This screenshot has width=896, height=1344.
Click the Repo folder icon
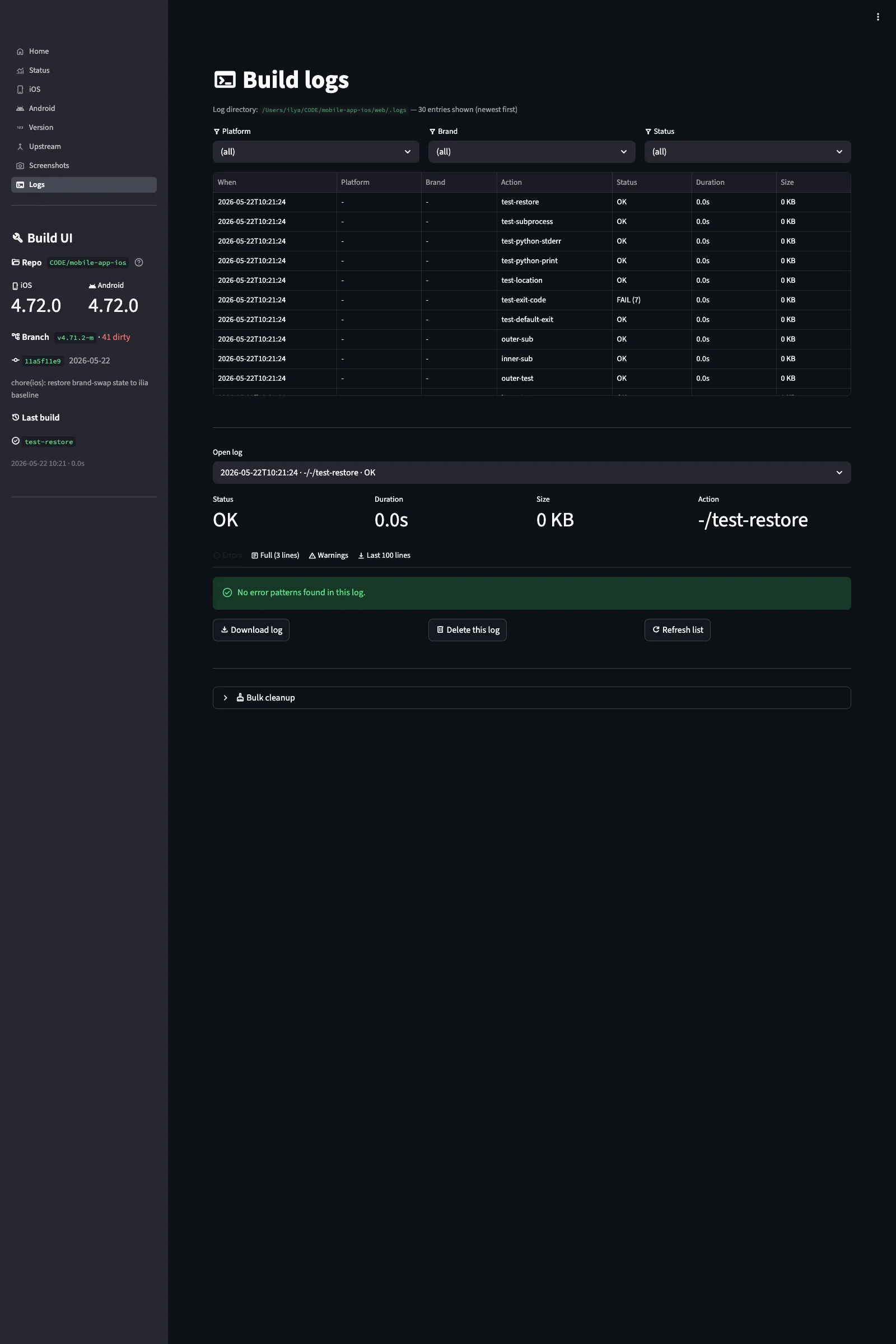16,262
